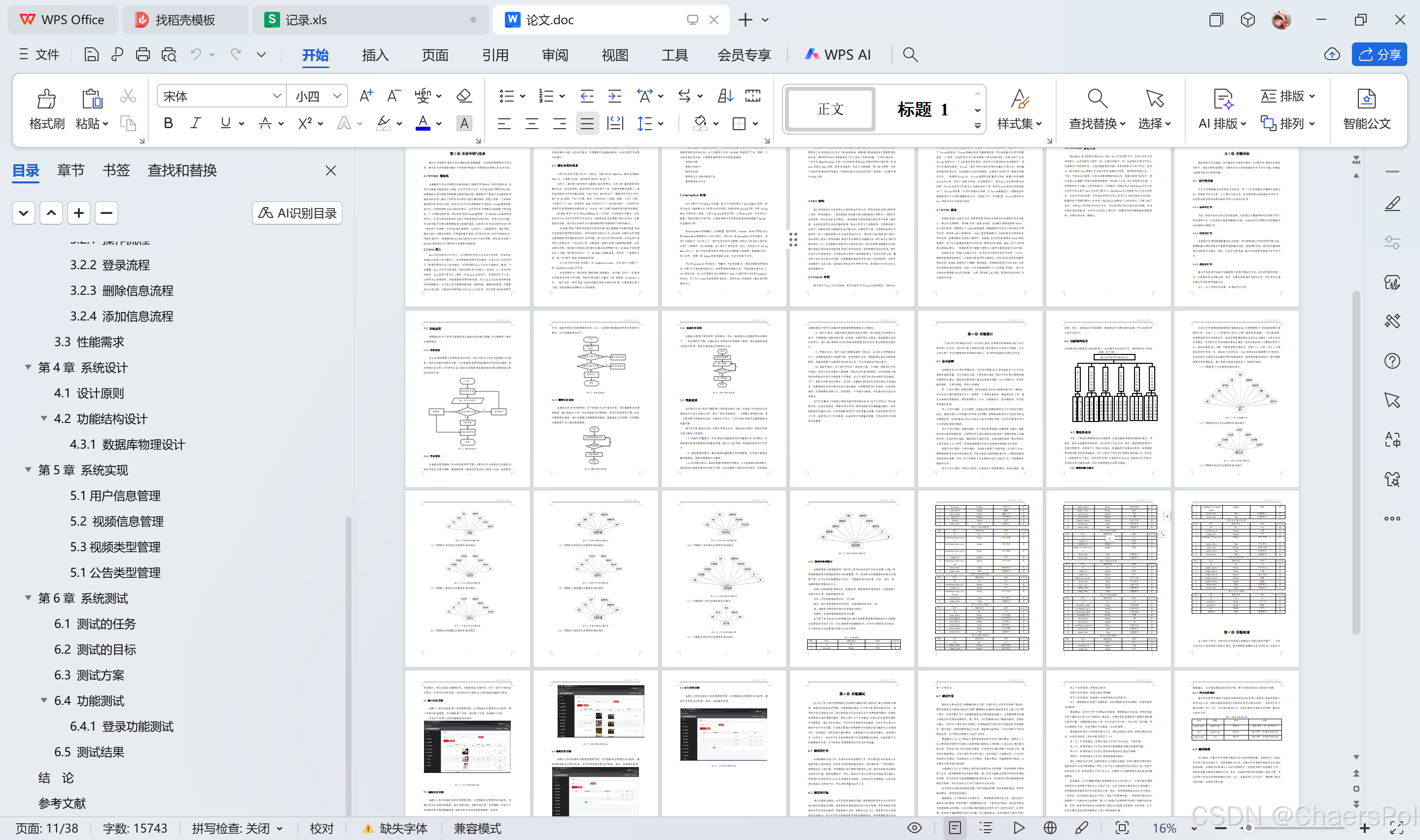Click the play icon in status bar

tap(1019, 828)
